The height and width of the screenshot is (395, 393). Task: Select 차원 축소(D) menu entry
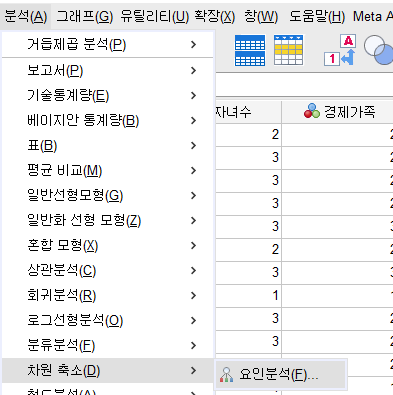[107, 370]
